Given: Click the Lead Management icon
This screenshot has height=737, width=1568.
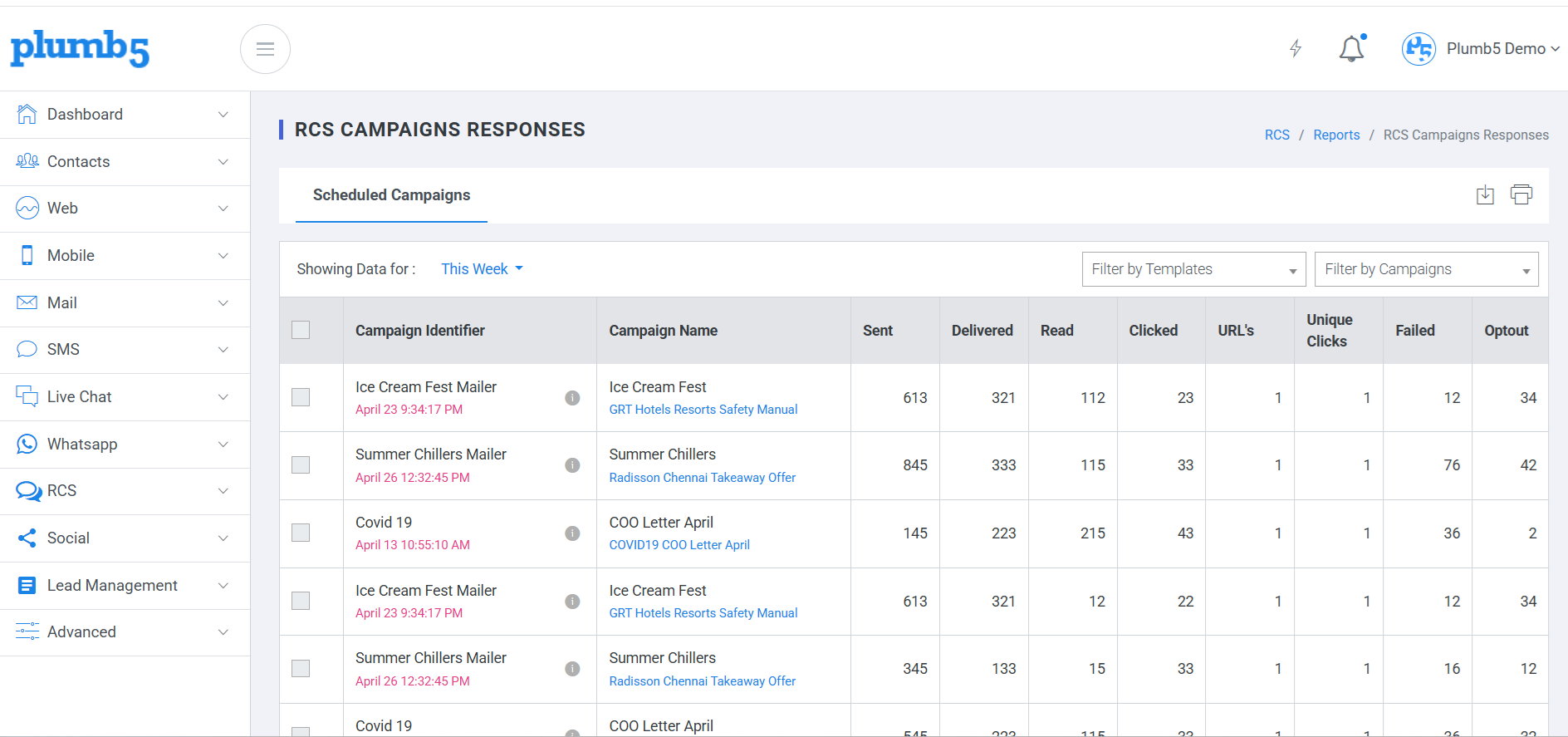Looking at the screenshot, I should pyautogui.click(x=27, y=585).
